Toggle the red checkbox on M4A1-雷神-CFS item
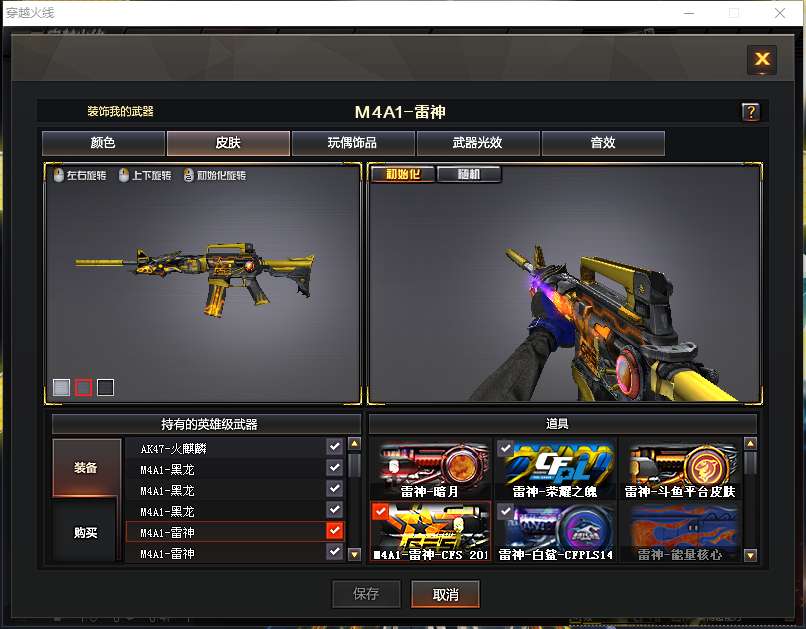The height and width of the screenshot is (629, 806). point(380,511)
